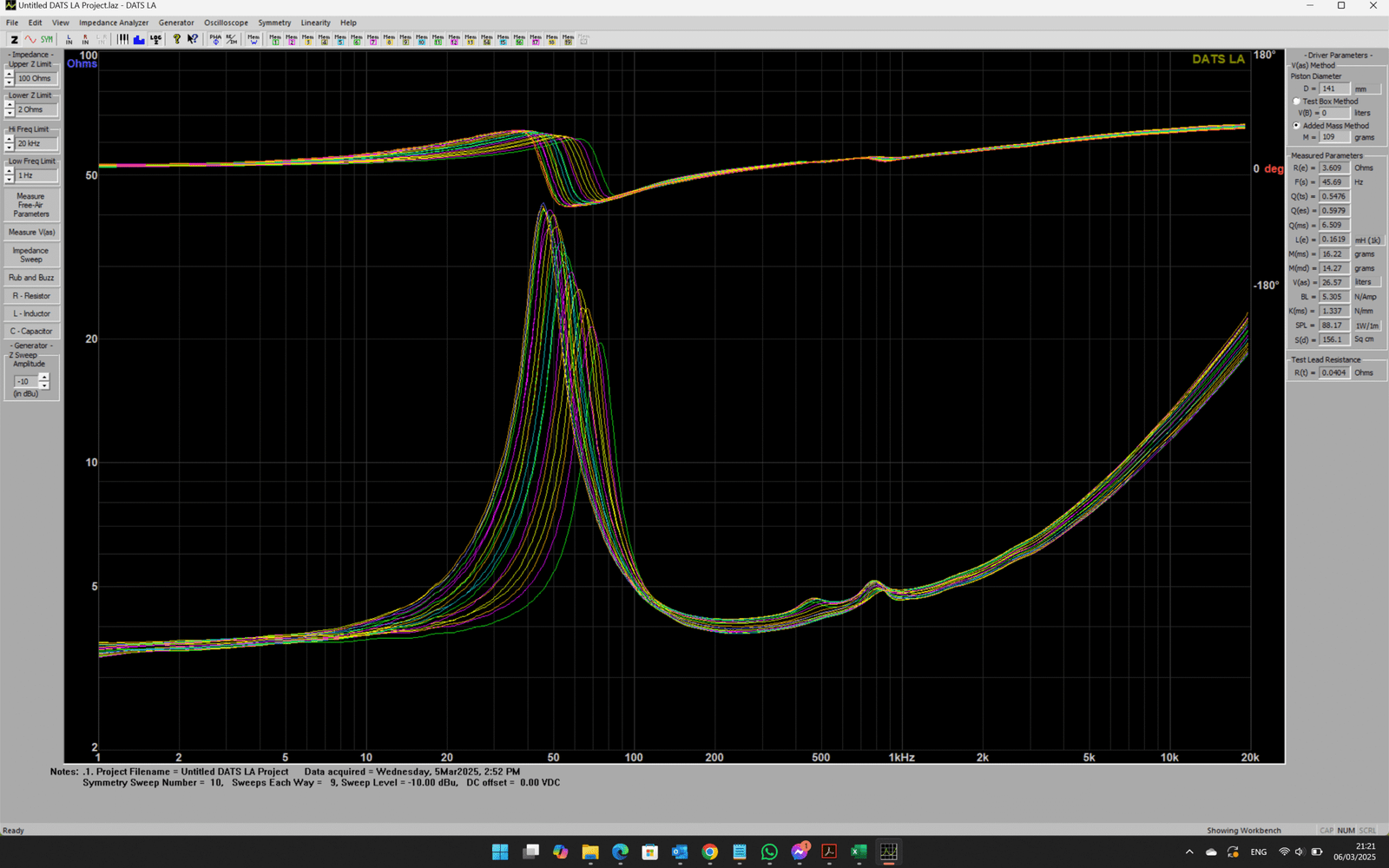Select the Z impedance mode icon
This screenshot has width=1389, height=868.
click(14, 39)
